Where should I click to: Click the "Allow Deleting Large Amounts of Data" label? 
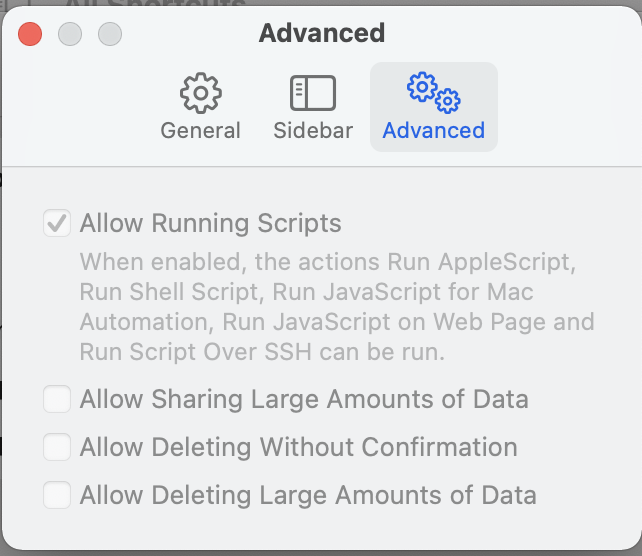[308, 494]
